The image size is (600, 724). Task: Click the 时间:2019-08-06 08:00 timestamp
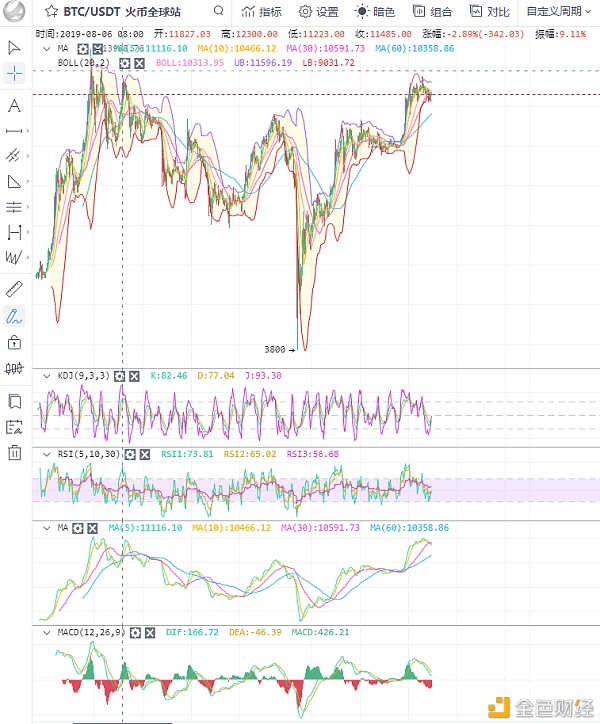(x=90, y=34)
